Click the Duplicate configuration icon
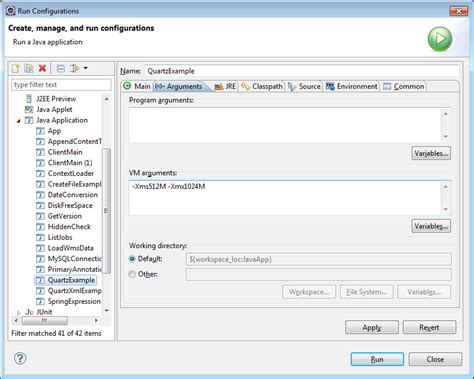Viewport: 474px width, 379px height. click(x=29, y=69)
